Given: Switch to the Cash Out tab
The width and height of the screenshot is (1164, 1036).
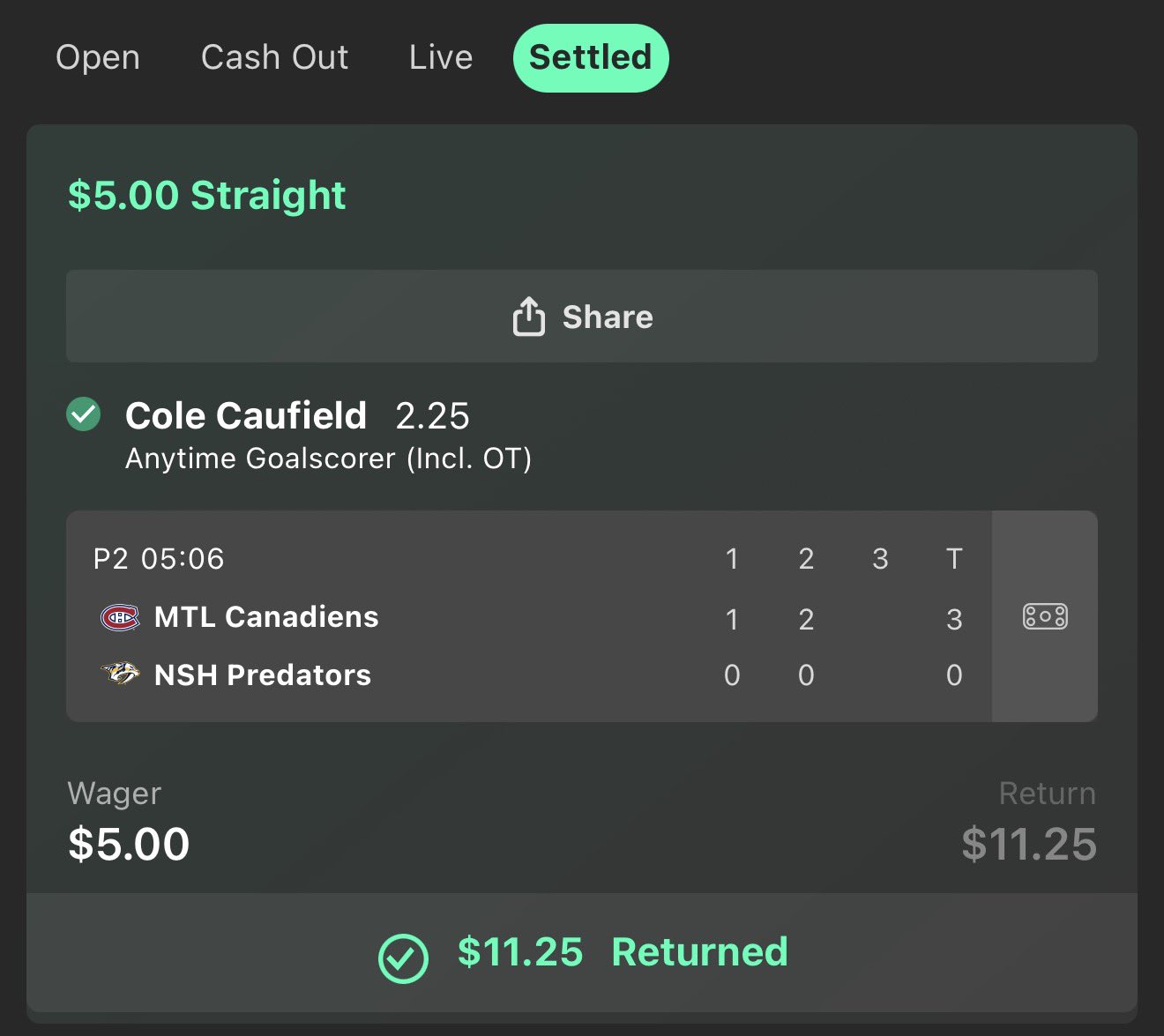Looking at the screenshot, I should [x=274, y=57].
